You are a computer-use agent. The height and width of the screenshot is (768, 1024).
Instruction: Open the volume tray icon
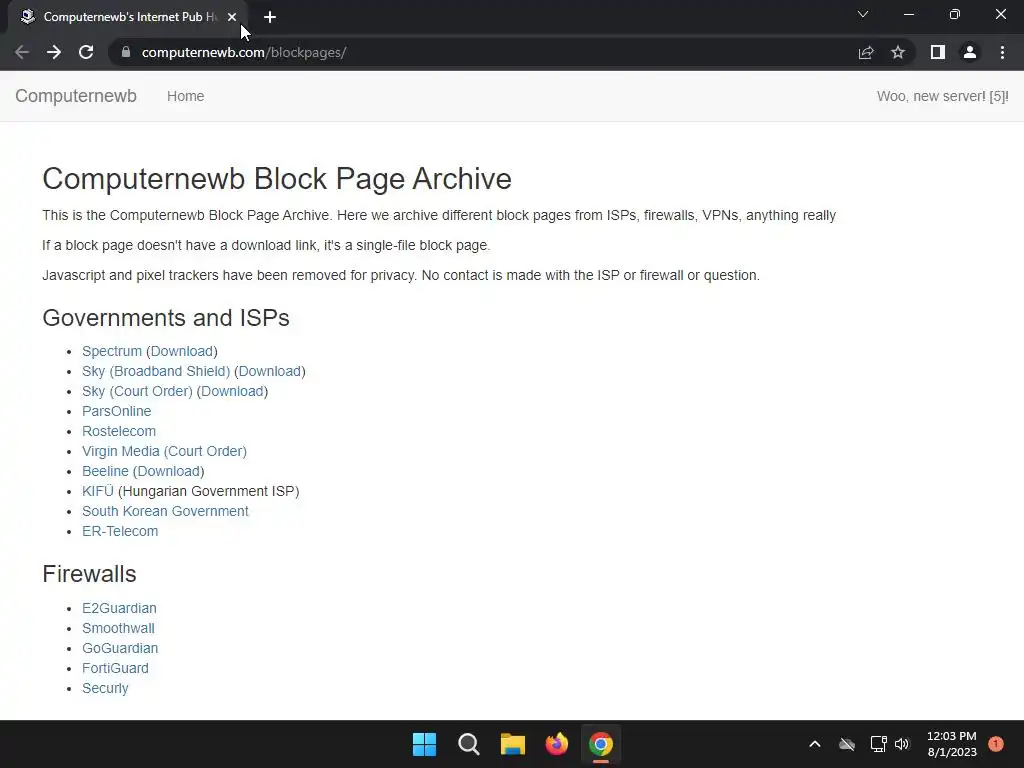[902, 744]
